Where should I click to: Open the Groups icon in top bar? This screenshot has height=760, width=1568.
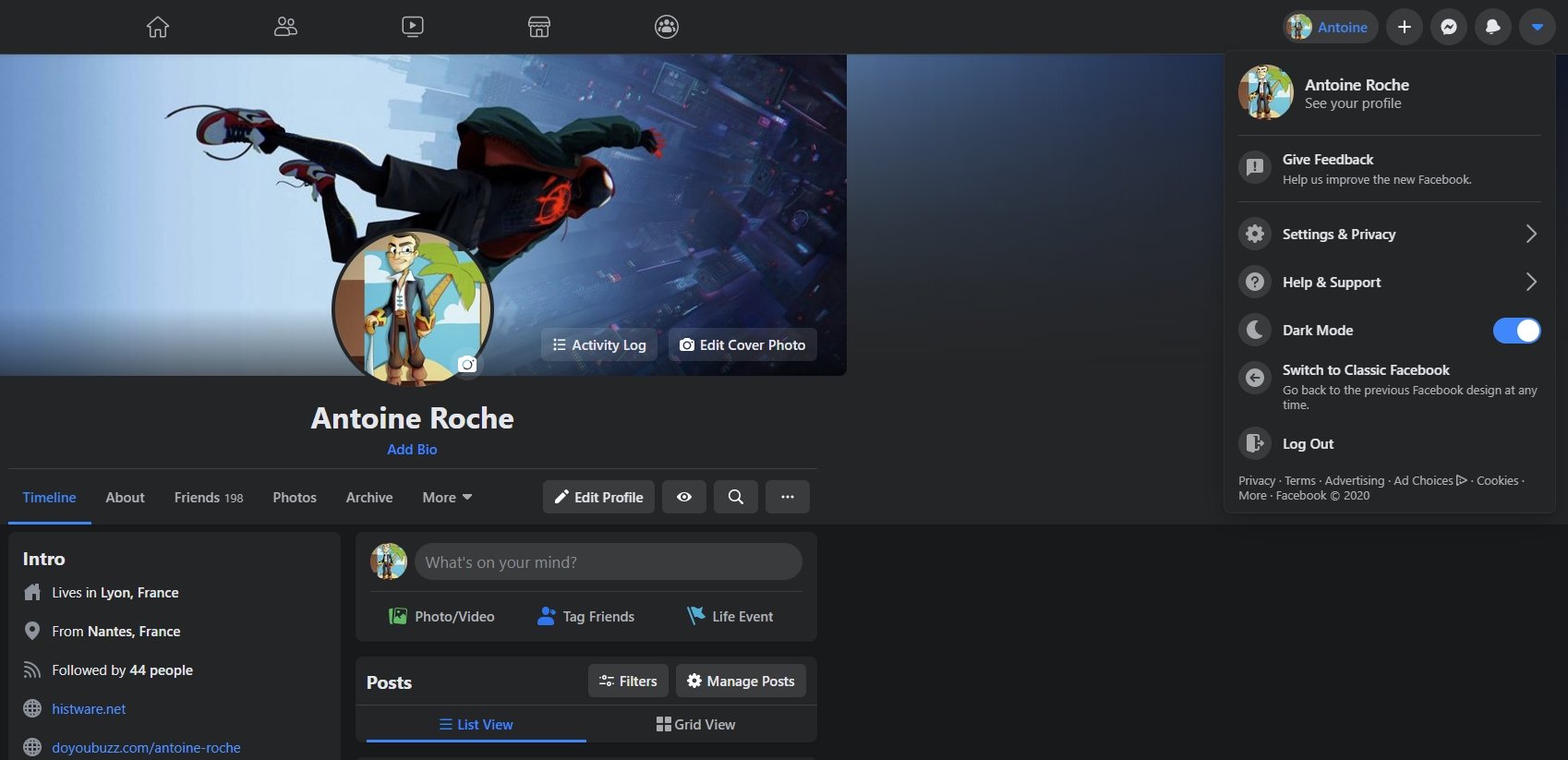tap(667, 27)
